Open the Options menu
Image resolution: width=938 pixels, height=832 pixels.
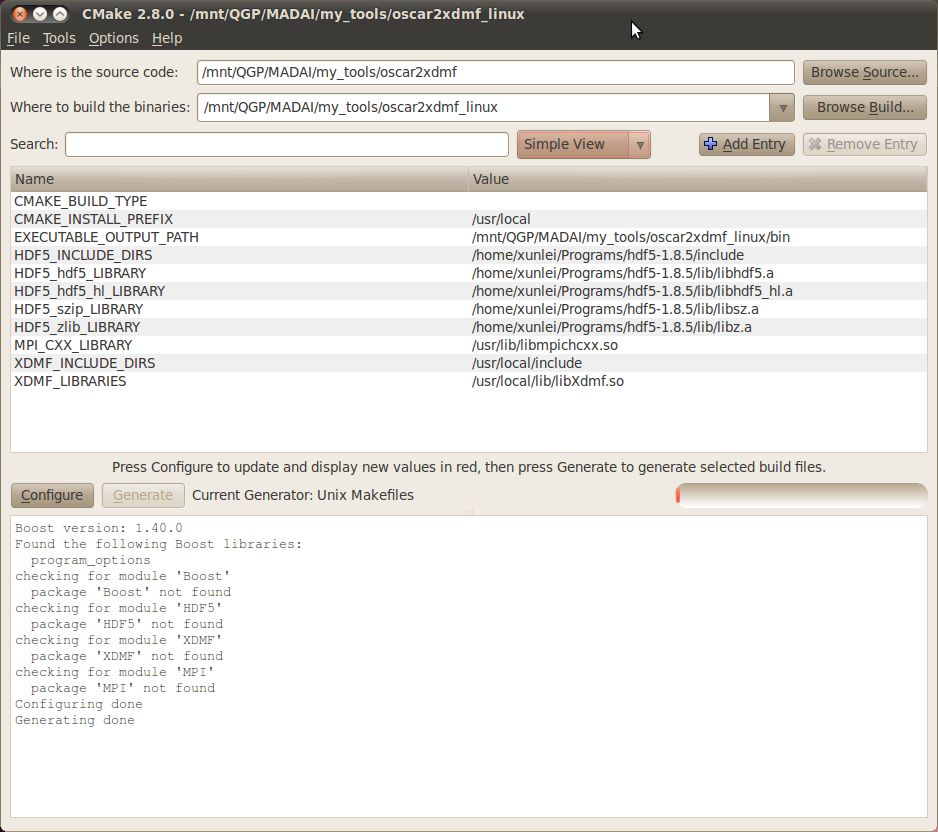[114, 38]
